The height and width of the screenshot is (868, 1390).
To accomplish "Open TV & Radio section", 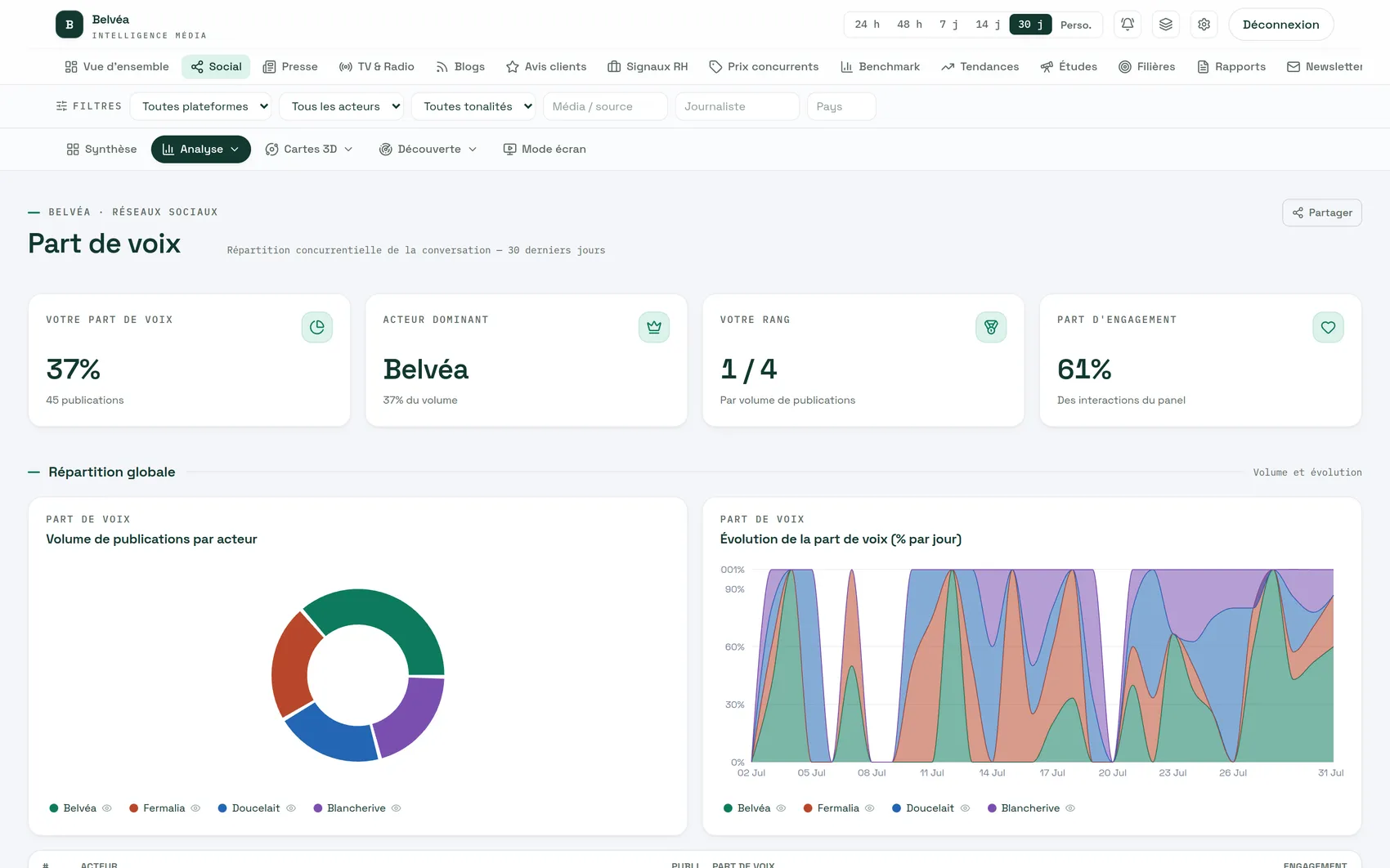I will (377, 66).
